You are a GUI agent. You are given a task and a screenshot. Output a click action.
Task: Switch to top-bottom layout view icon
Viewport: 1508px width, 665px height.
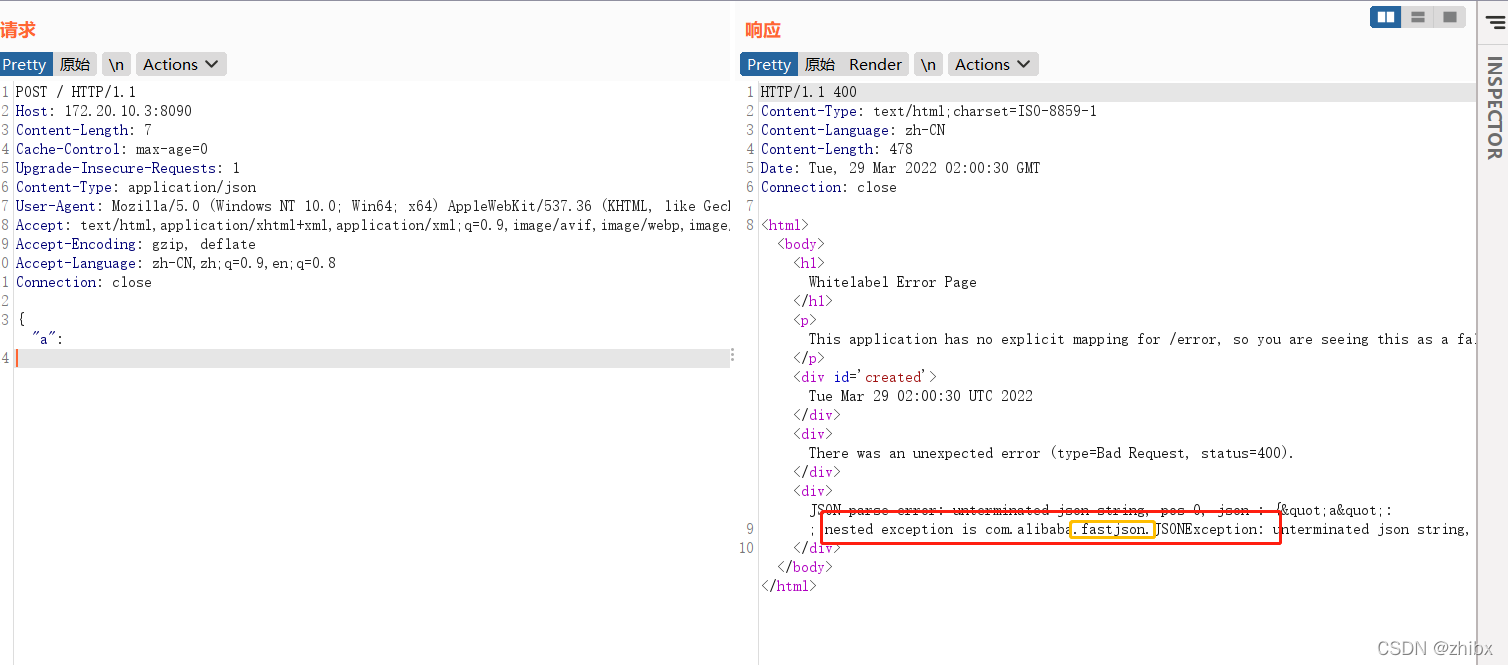1417,17
